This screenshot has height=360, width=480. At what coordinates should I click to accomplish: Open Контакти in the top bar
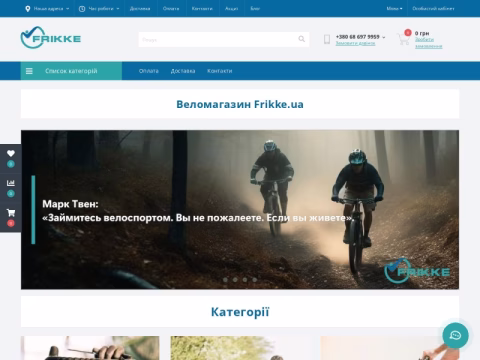click(x=202, y=9)
